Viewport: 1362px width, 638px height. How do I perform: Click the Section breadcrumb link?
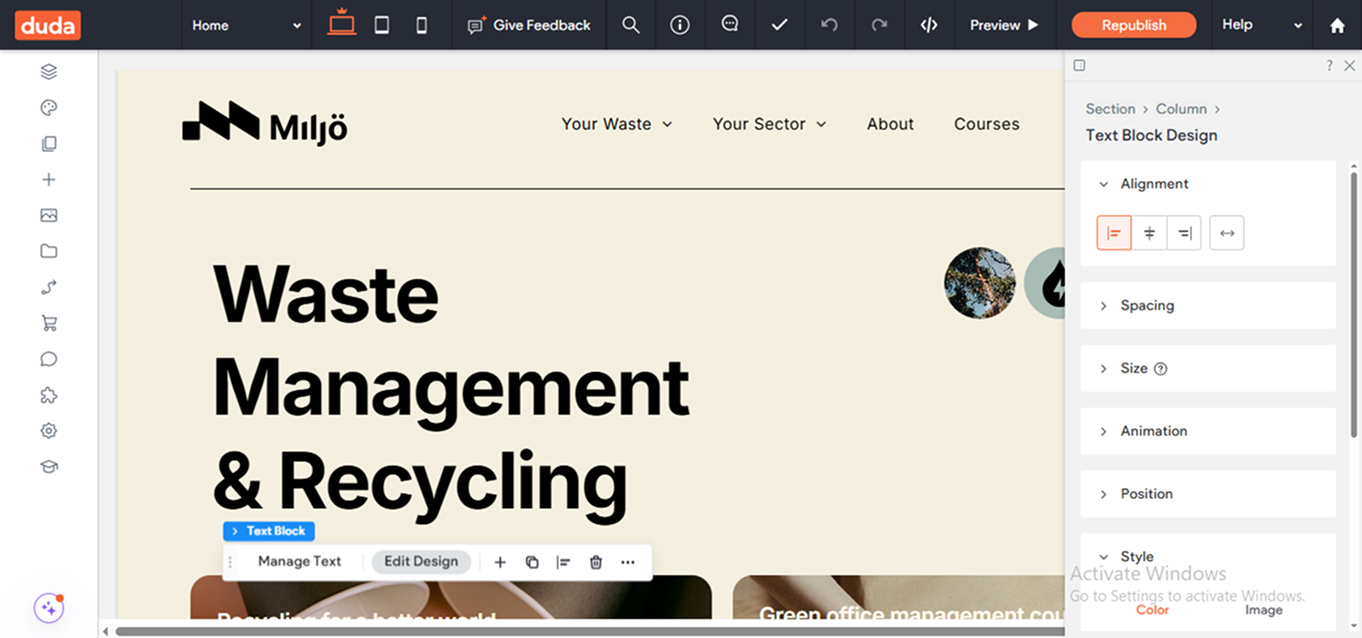click(x=1110, y=109)
